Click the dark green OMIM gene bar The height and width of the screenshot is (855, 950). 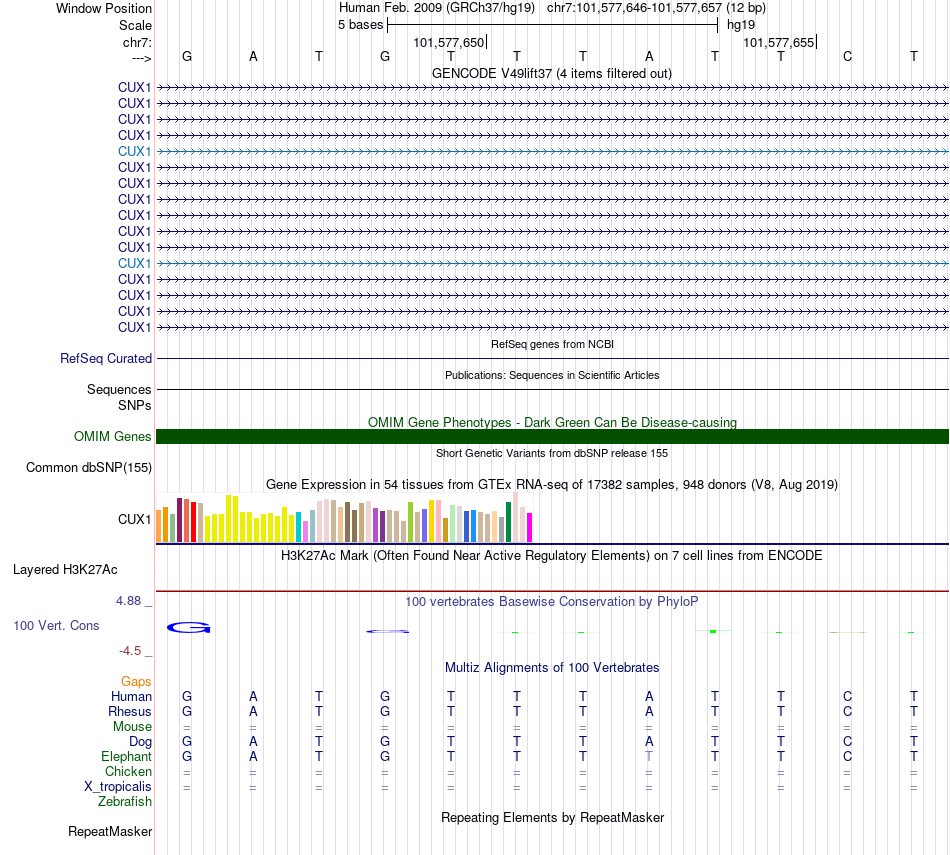[552, 436]
